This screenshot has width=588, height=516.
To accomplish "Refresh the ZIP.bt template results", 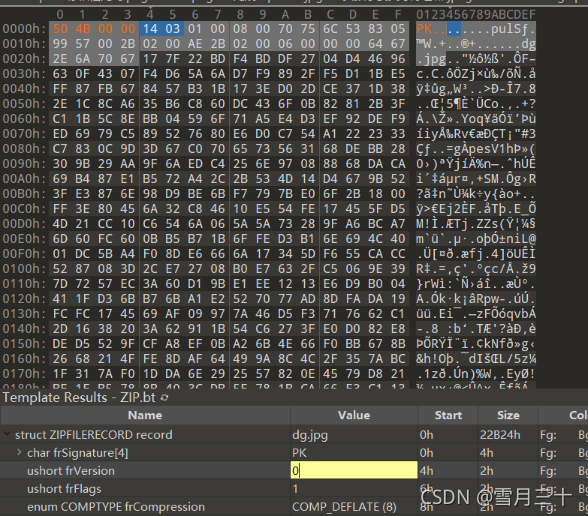I will click(164, 398).
